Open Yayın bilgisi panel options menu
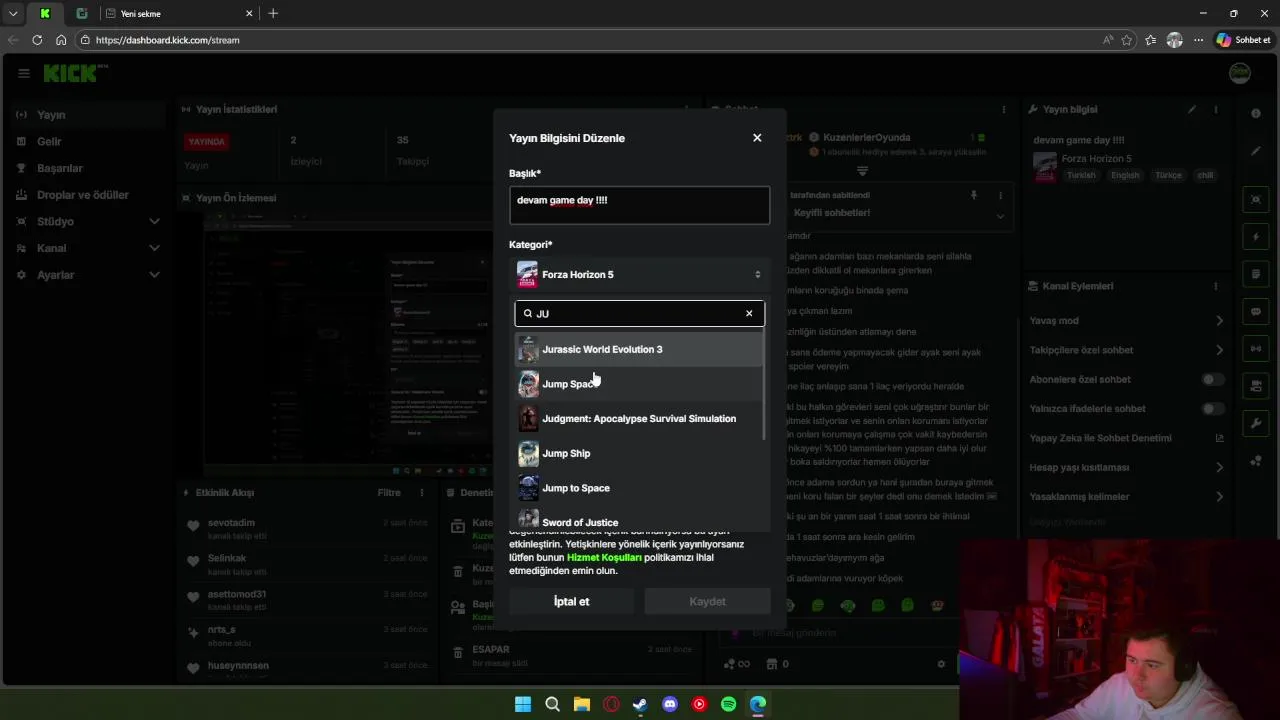 click(1216, 109)
